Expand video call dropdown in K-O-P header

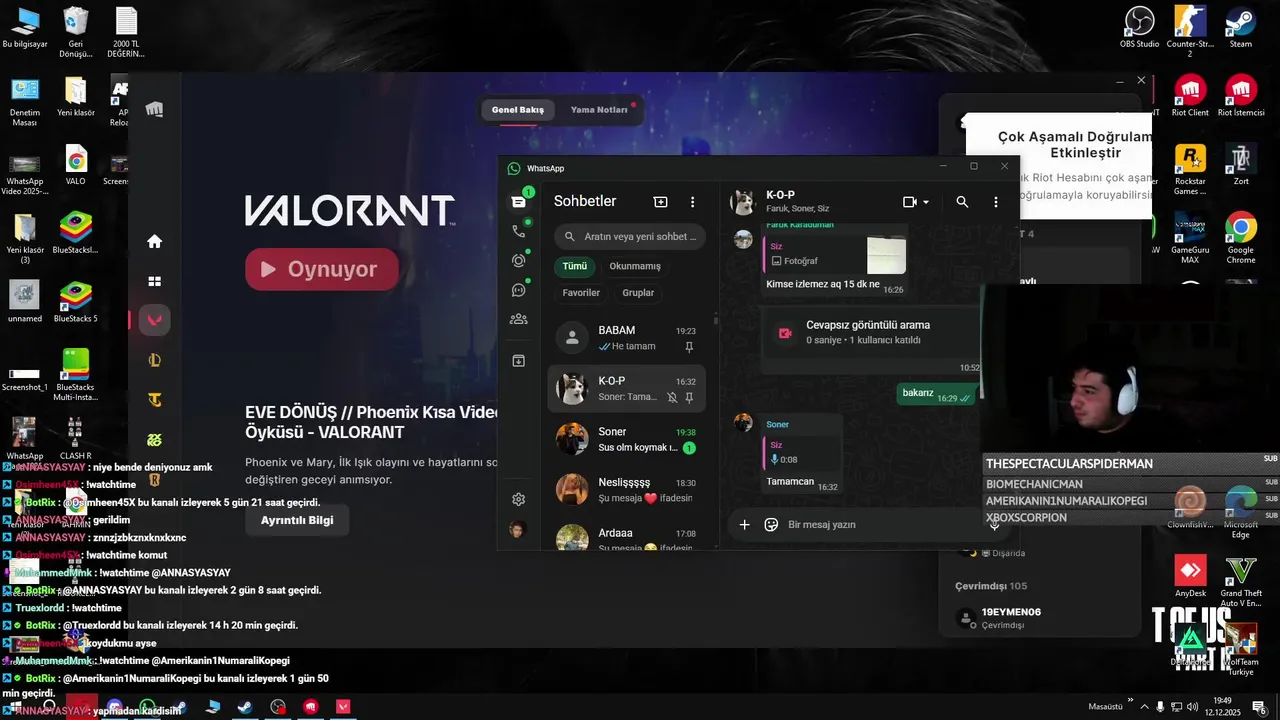(926, 202)
